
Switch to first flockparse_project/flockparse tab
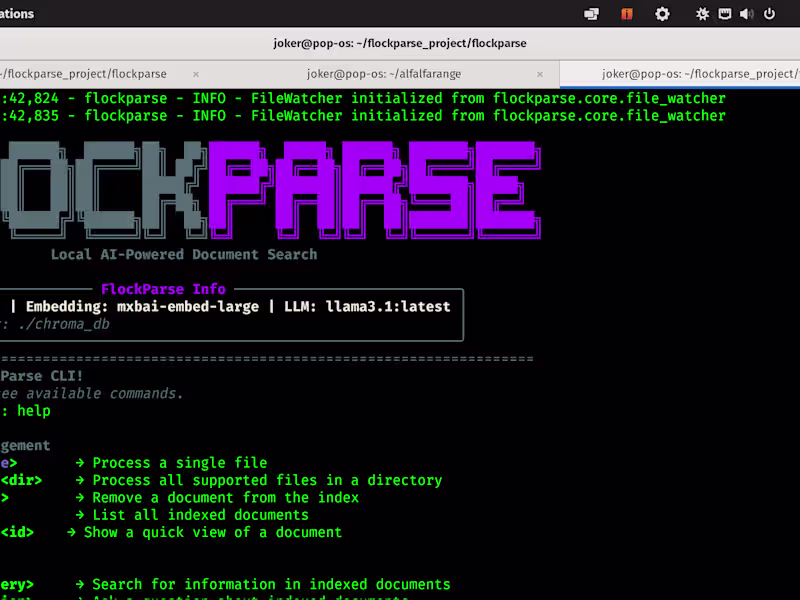coord(84,74)
